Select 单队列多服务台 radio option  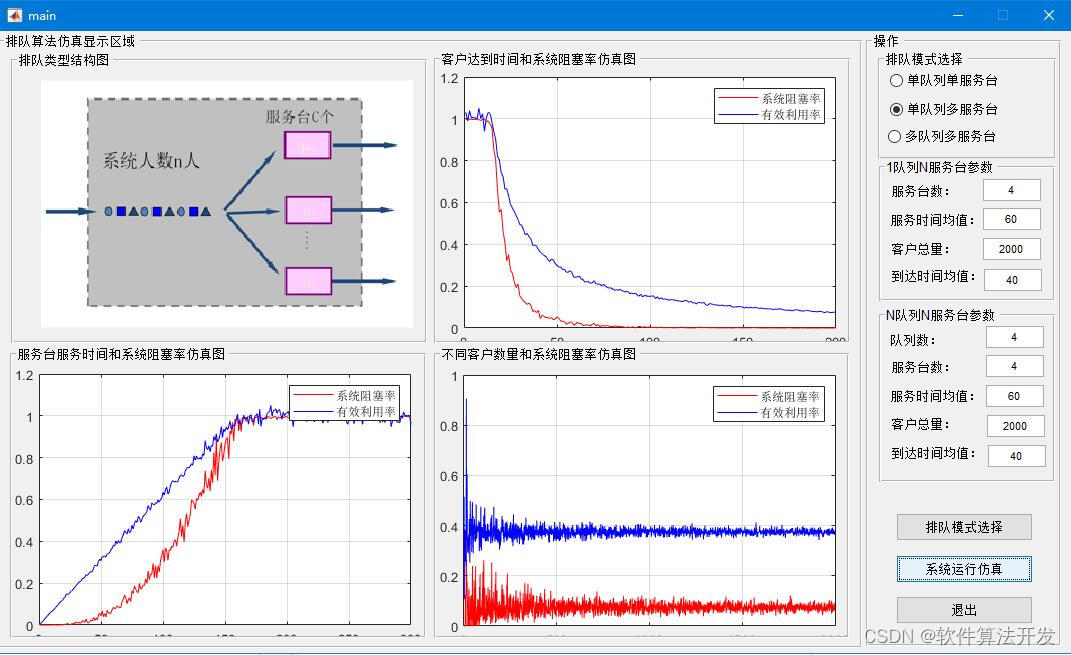click(x=944, y=109)
